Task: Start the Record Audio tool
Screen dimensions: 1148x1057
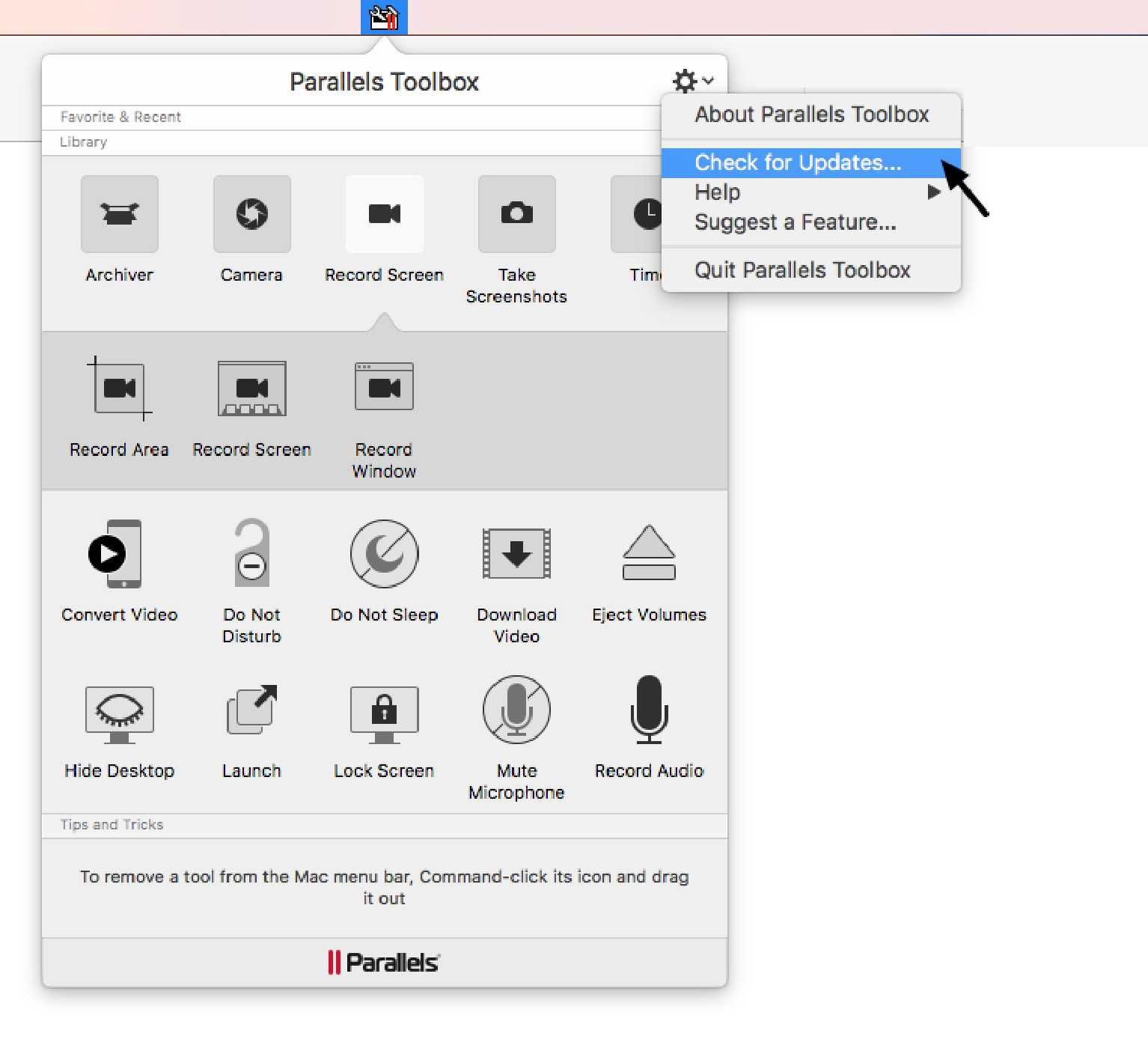Action: 649,710
